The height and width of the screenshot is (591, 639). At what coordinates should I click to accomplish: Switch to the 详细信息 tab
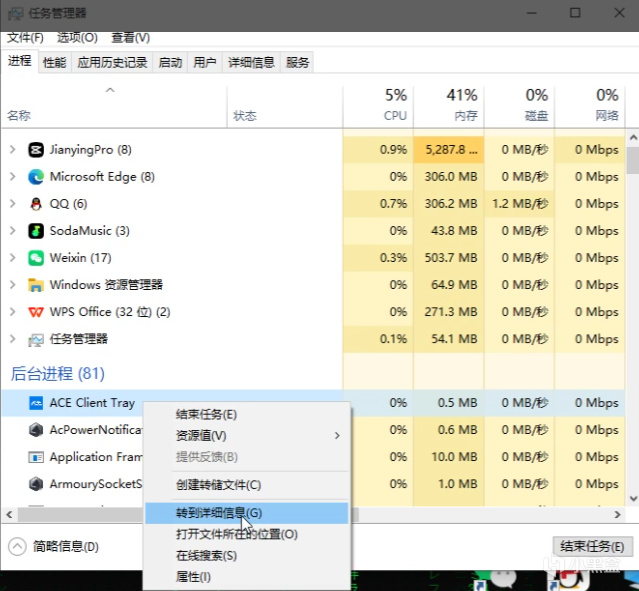point(251,62)
